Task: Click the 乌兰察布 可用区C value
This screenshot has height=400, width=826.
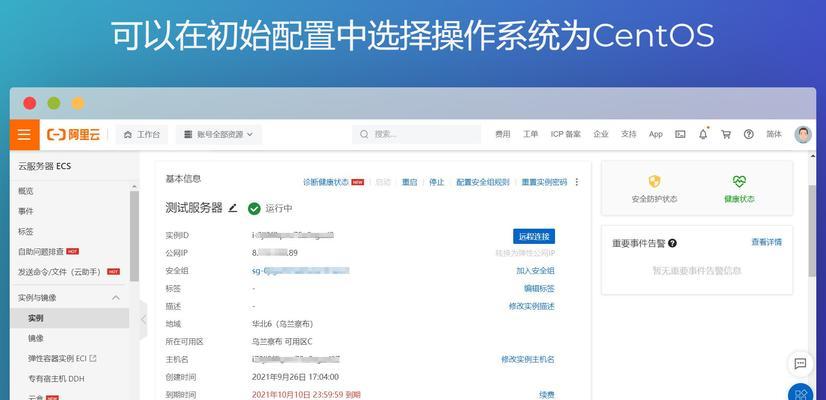Action: coord(282,342)
